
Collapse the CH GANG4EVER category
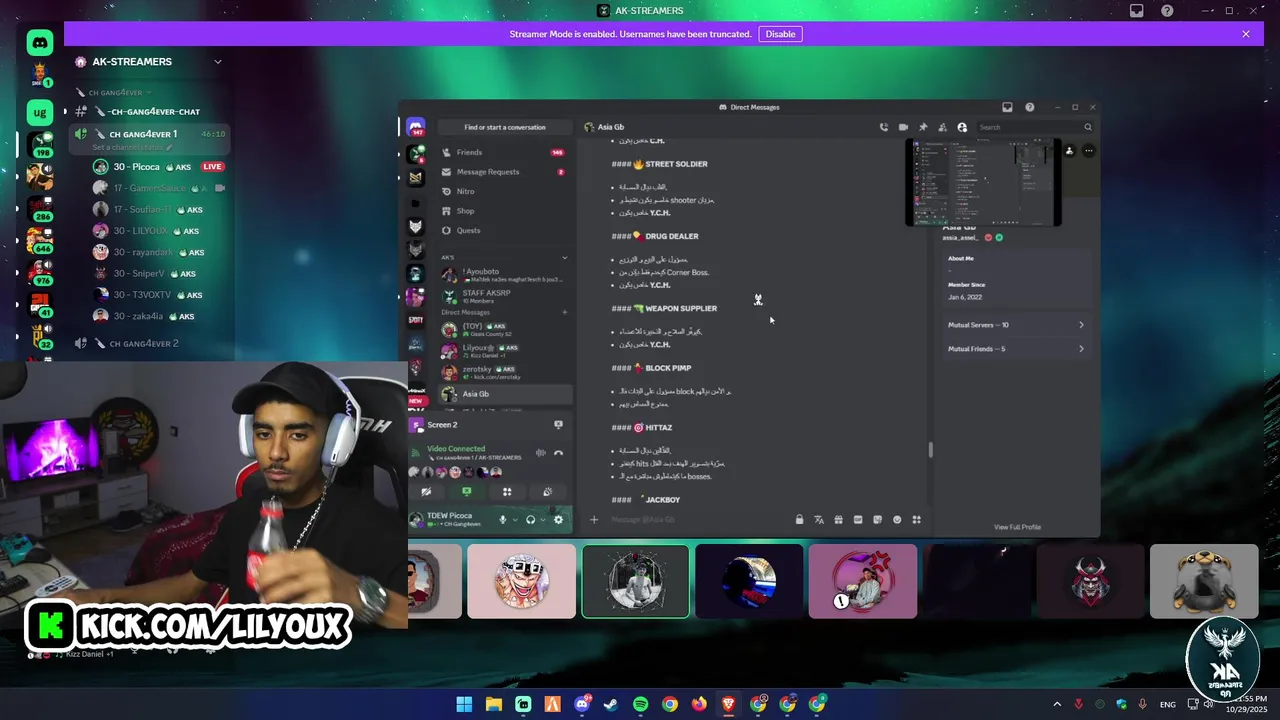[x=116, y=92]
